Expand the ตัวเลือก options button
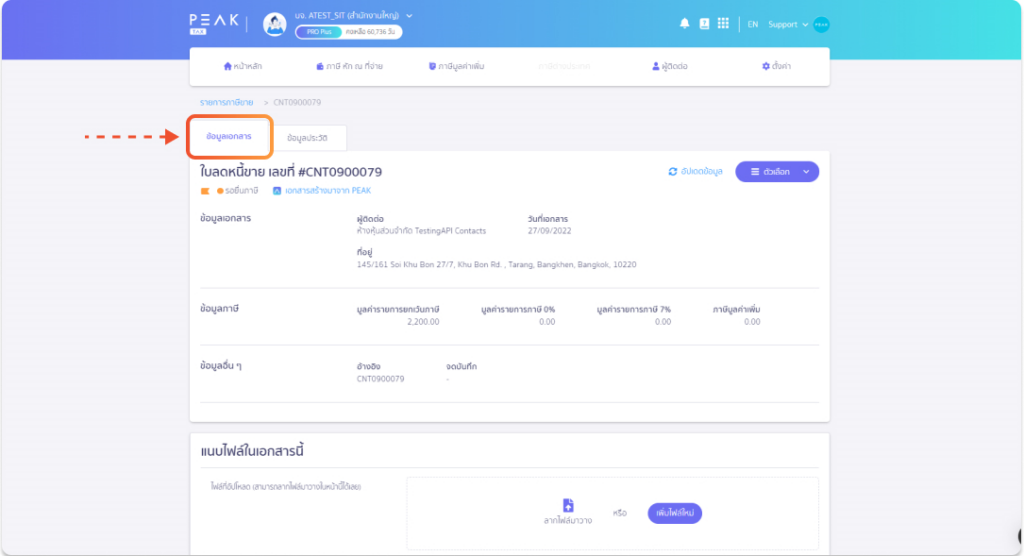Screen dimensions: 1024x556 click(x=777, y=172)
